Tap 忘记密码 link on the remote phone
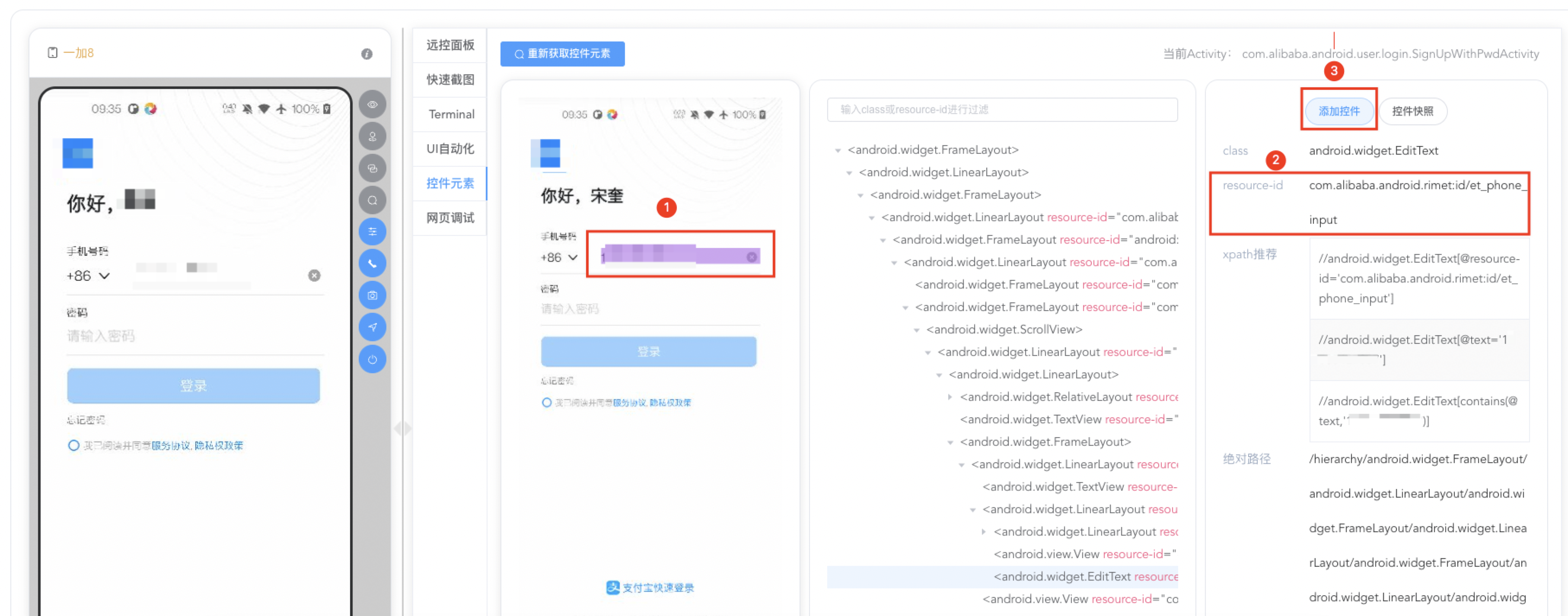Viewport: 1568px width, 616px height. [86, 420]
